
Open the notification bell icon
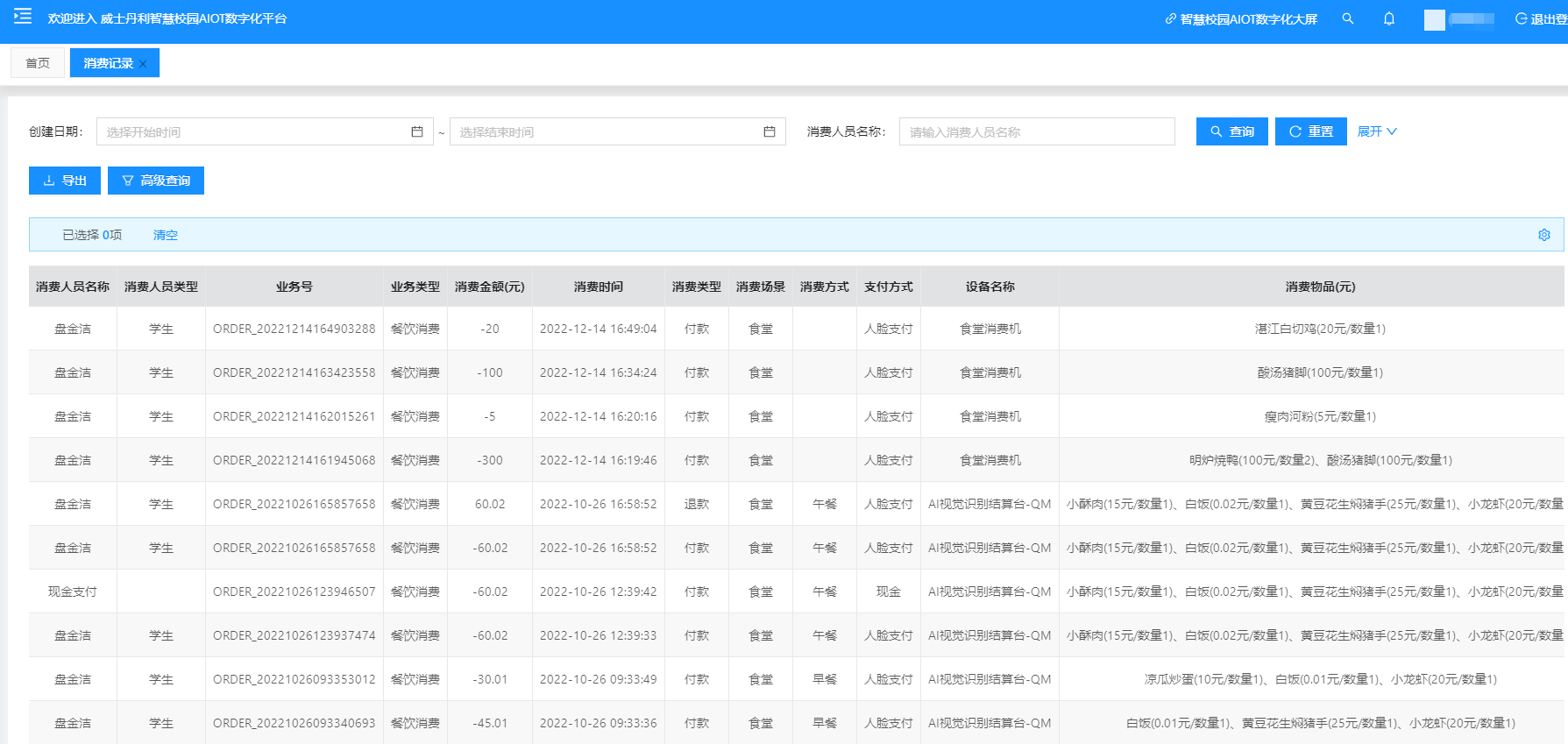point(1389,18)
